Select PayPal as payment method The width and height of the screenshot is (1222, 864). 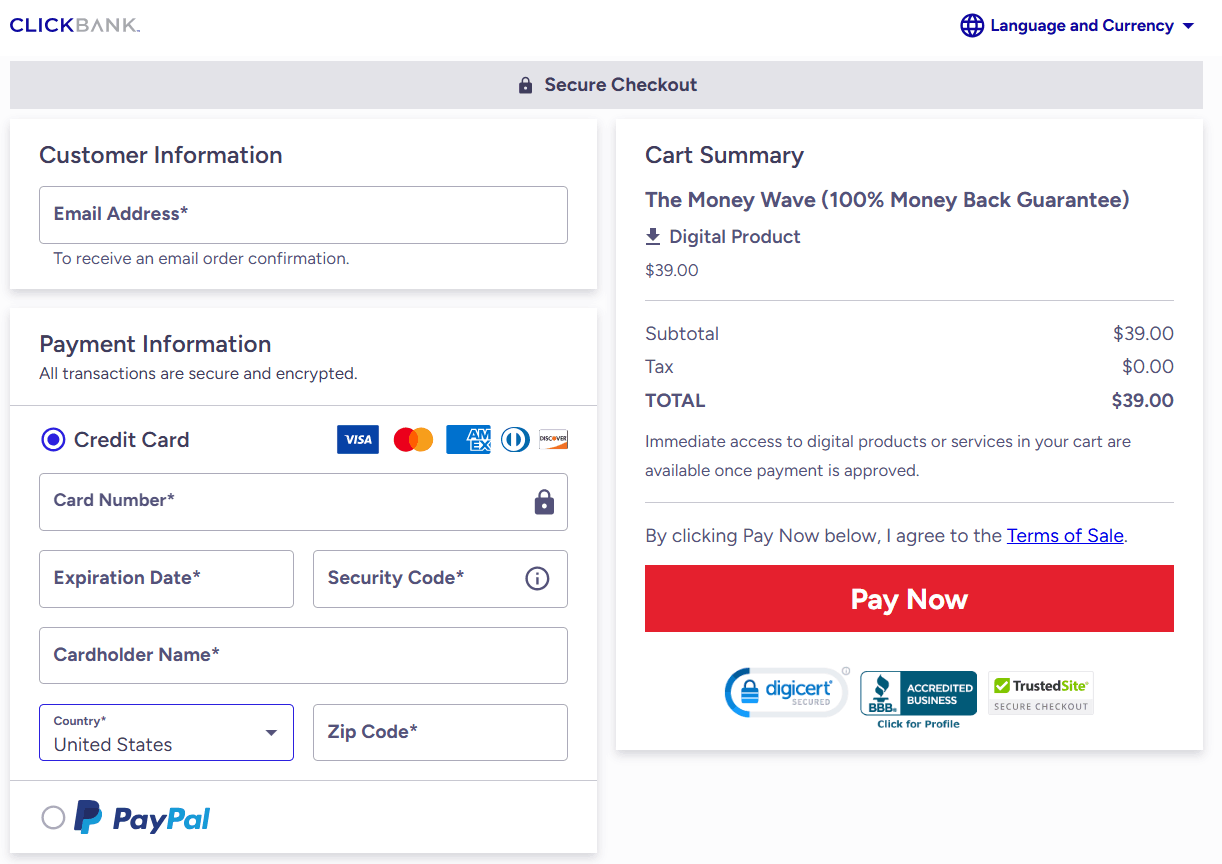pyautogui.click(x=53, y=817)
